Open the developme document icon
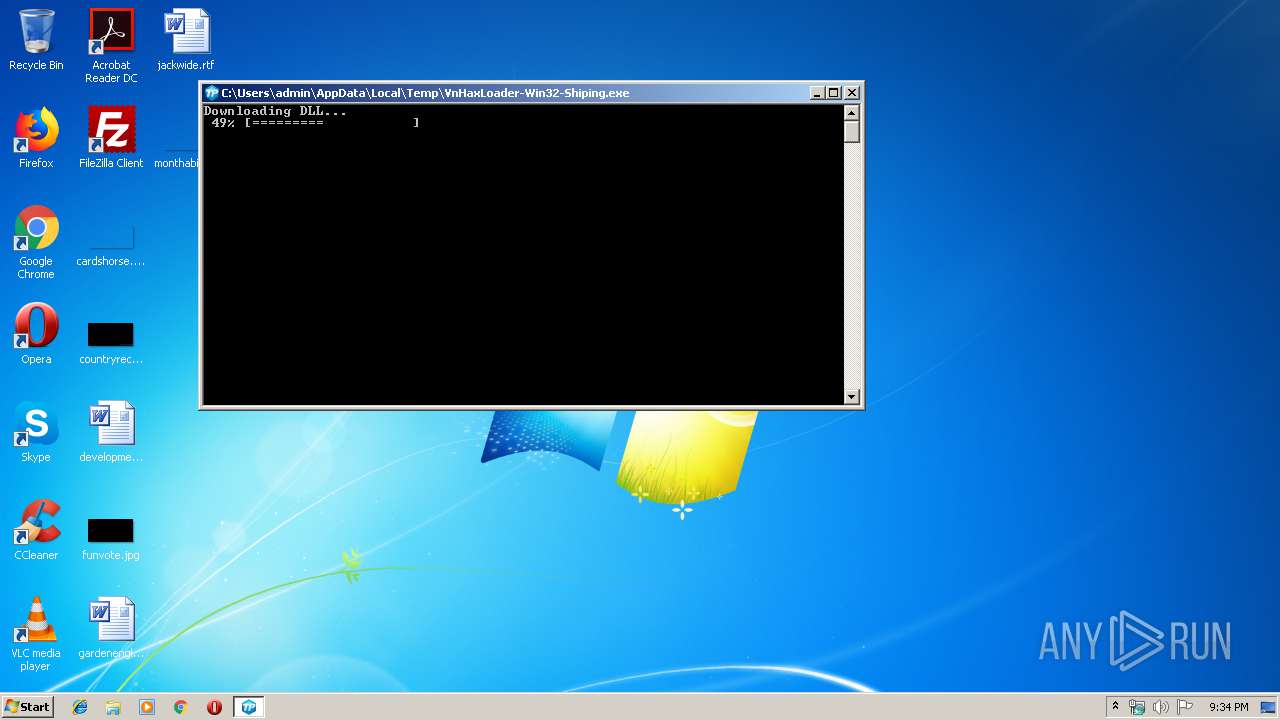The image size is (1280, 720). 111,432
